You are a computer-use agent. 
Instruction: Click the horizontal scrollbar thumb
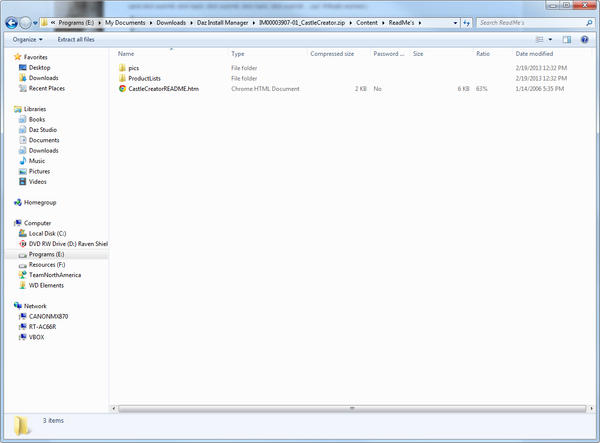point(352,409)
